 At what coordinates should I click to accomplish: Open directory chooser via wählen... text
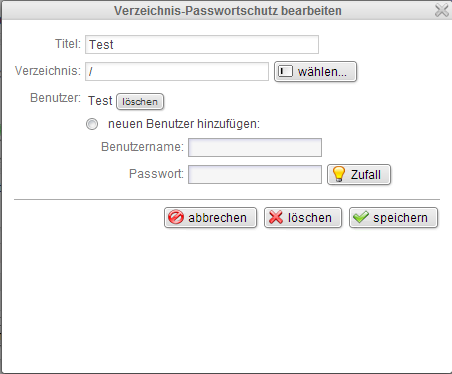click(x=322, y=72)
